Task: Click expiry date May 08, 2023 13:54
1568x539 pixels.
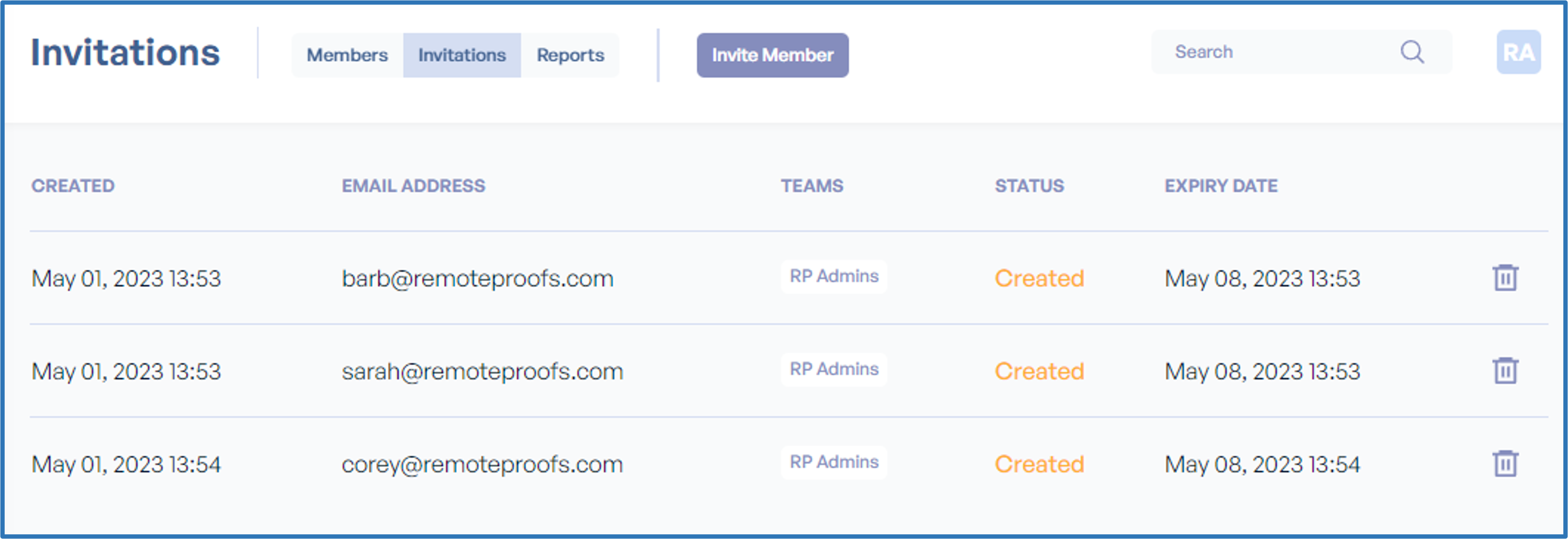Action: pos(1262,465)
